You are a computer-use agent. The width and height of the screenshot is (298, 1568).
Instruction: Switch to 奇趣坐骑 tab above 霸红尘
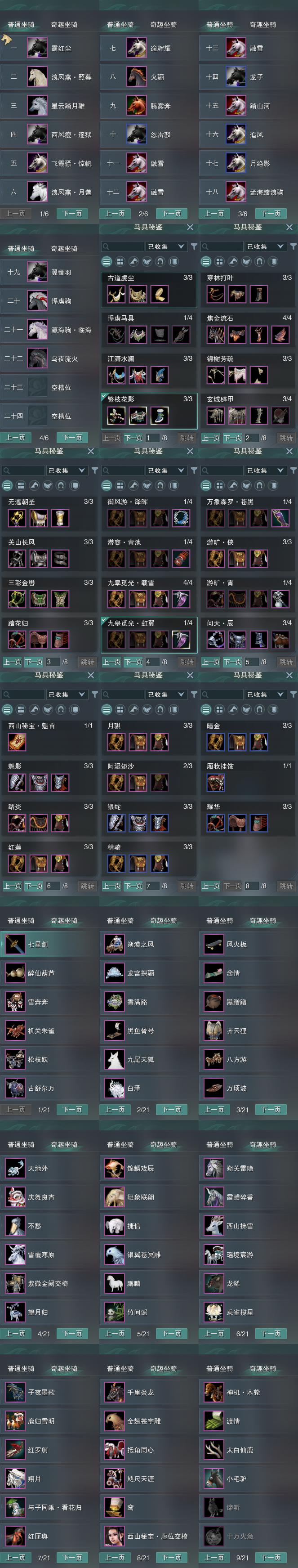point(64,25)
